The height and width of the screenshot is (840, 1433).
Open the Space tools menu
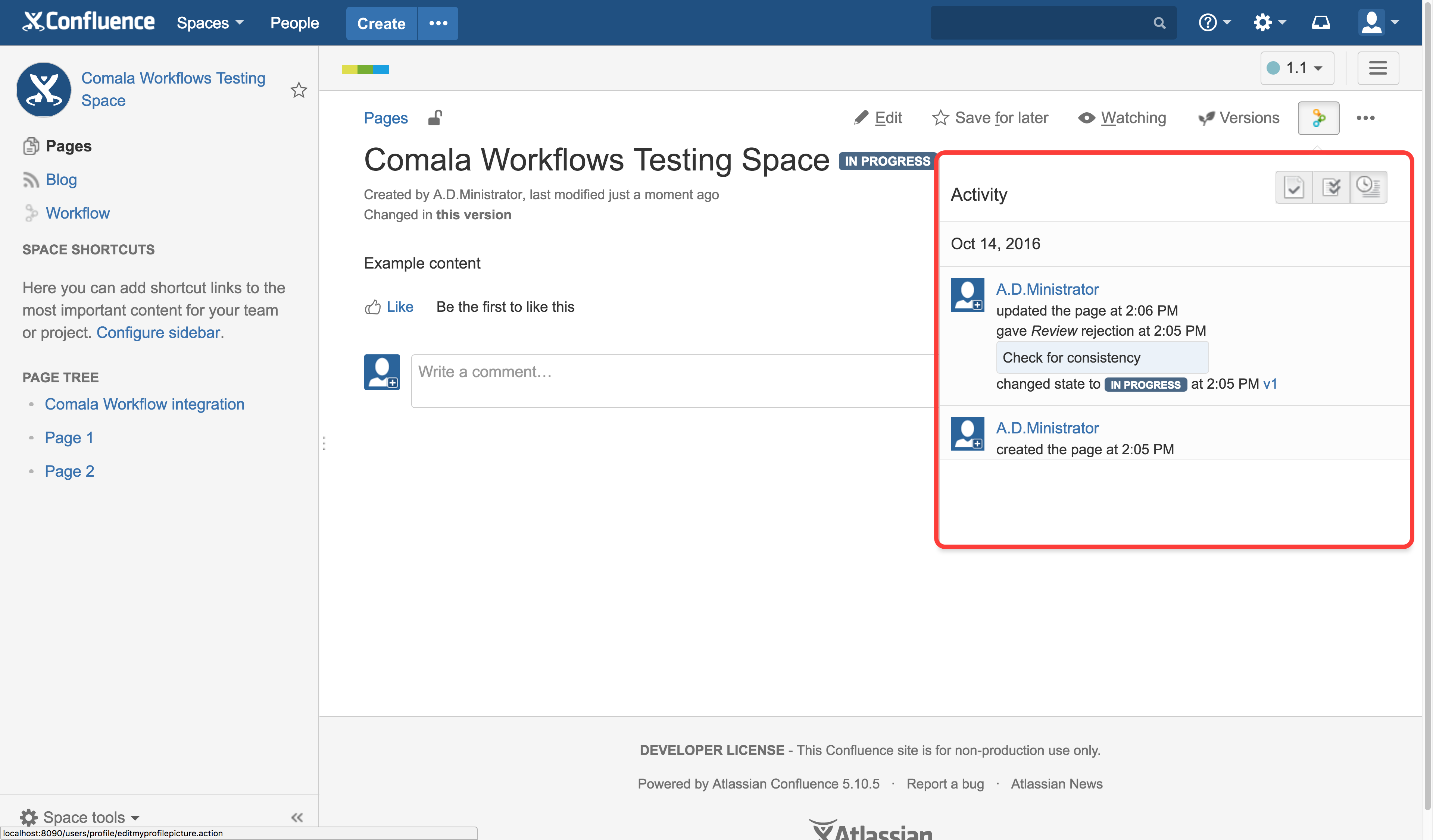[x=79, y=817]
